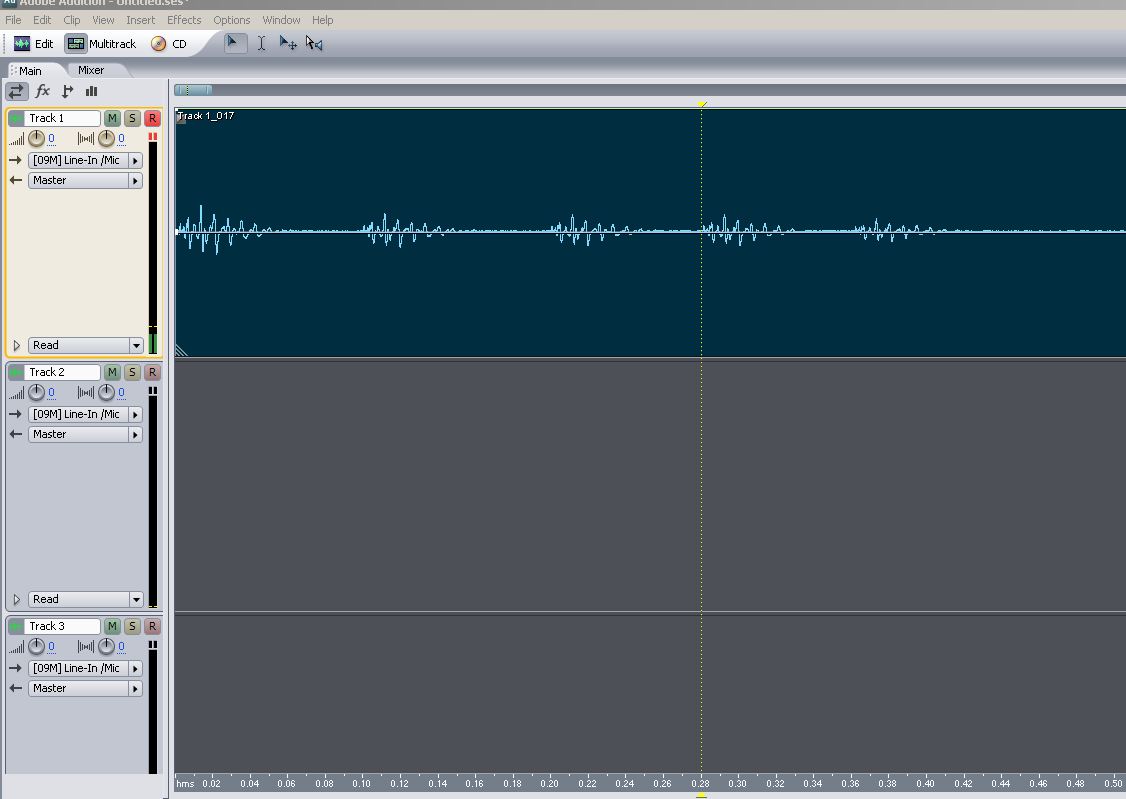Arm Track 3 for recording
This screenshot has width=1126, height=799.
152,627
